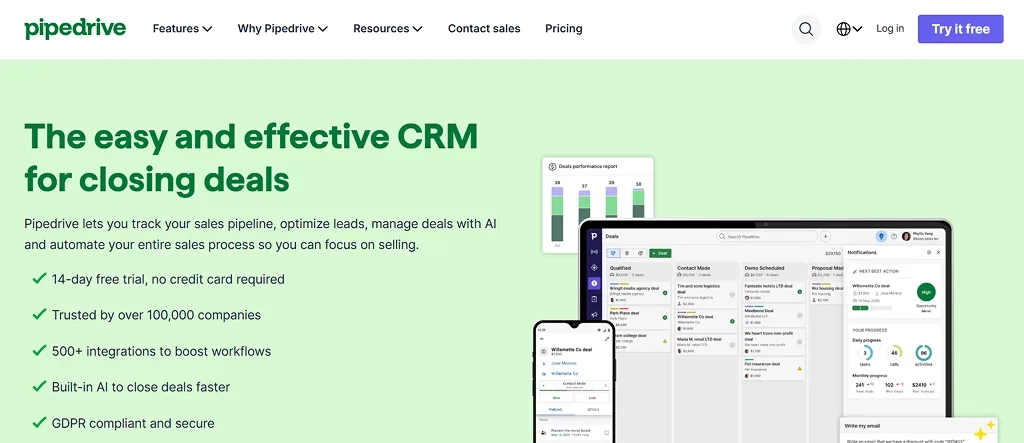
Task: Click the Lost button on phone mockup
Action: click(x=592, y=398)
